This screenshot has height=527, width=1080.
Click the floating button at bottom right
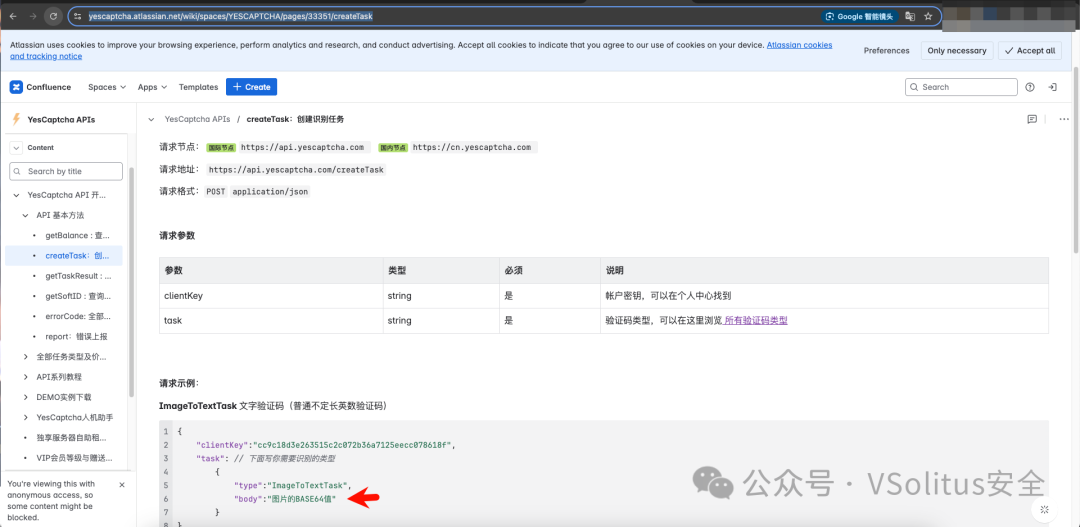(x=1043, y=510)
